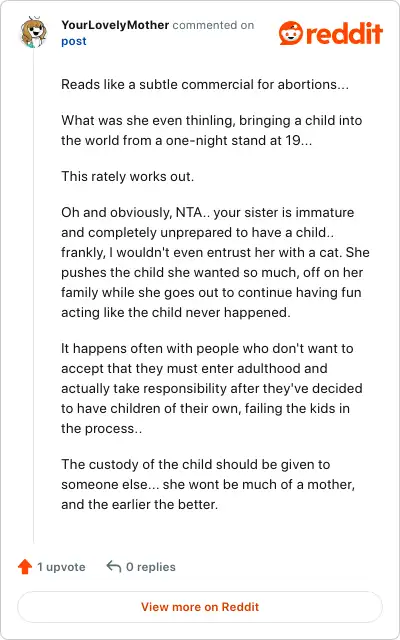Click the "This rately works out." line

(128, 176)
